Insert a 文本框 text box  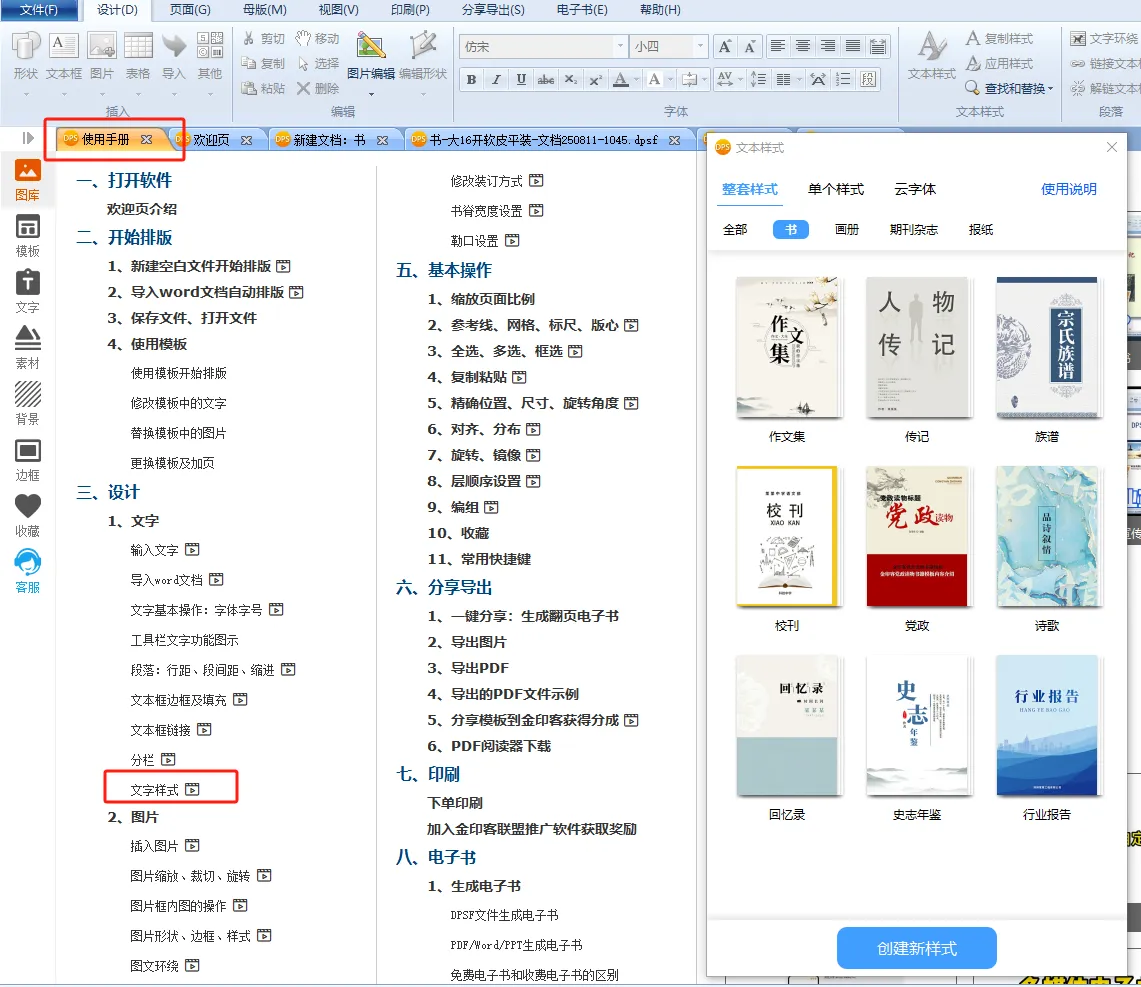[x=64, y=56]
